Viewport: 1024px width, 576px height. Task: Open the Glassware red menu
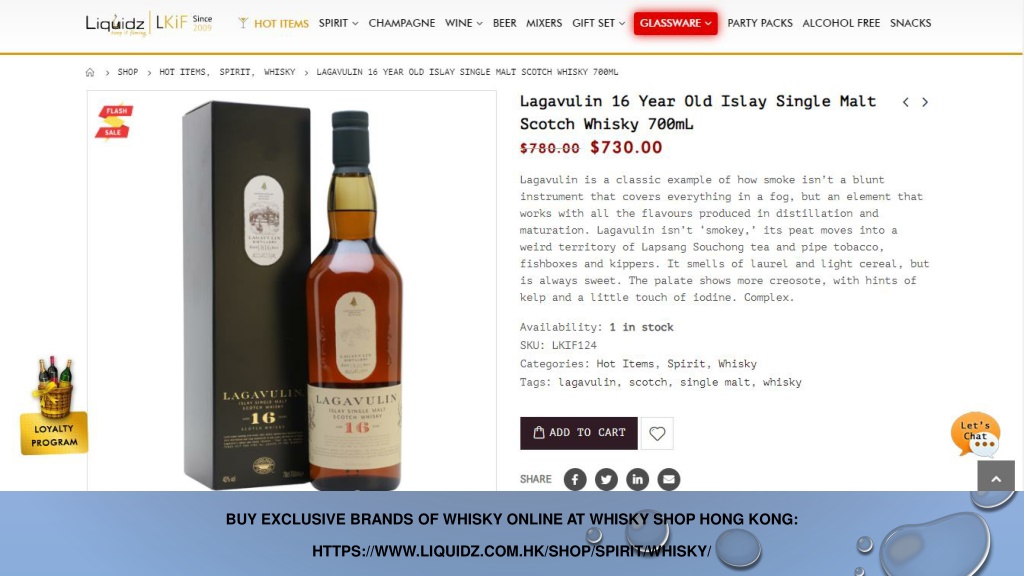tap(675, 23)
